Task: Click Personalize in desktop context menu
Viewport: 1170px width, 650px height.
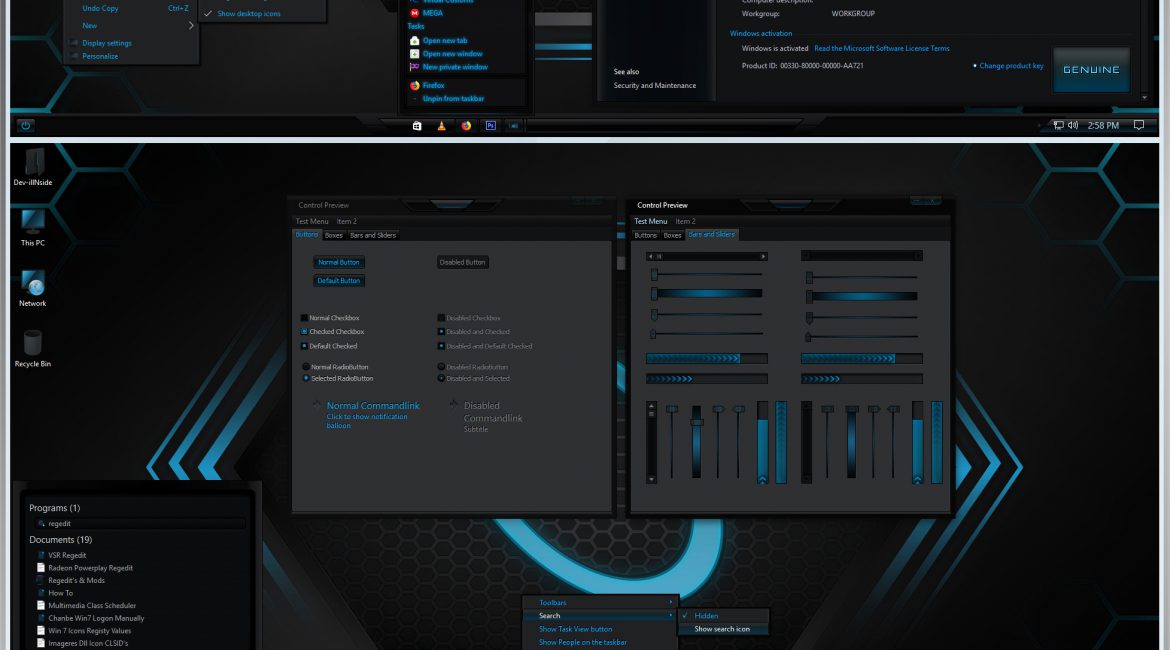Action: [x=100, y=56]
